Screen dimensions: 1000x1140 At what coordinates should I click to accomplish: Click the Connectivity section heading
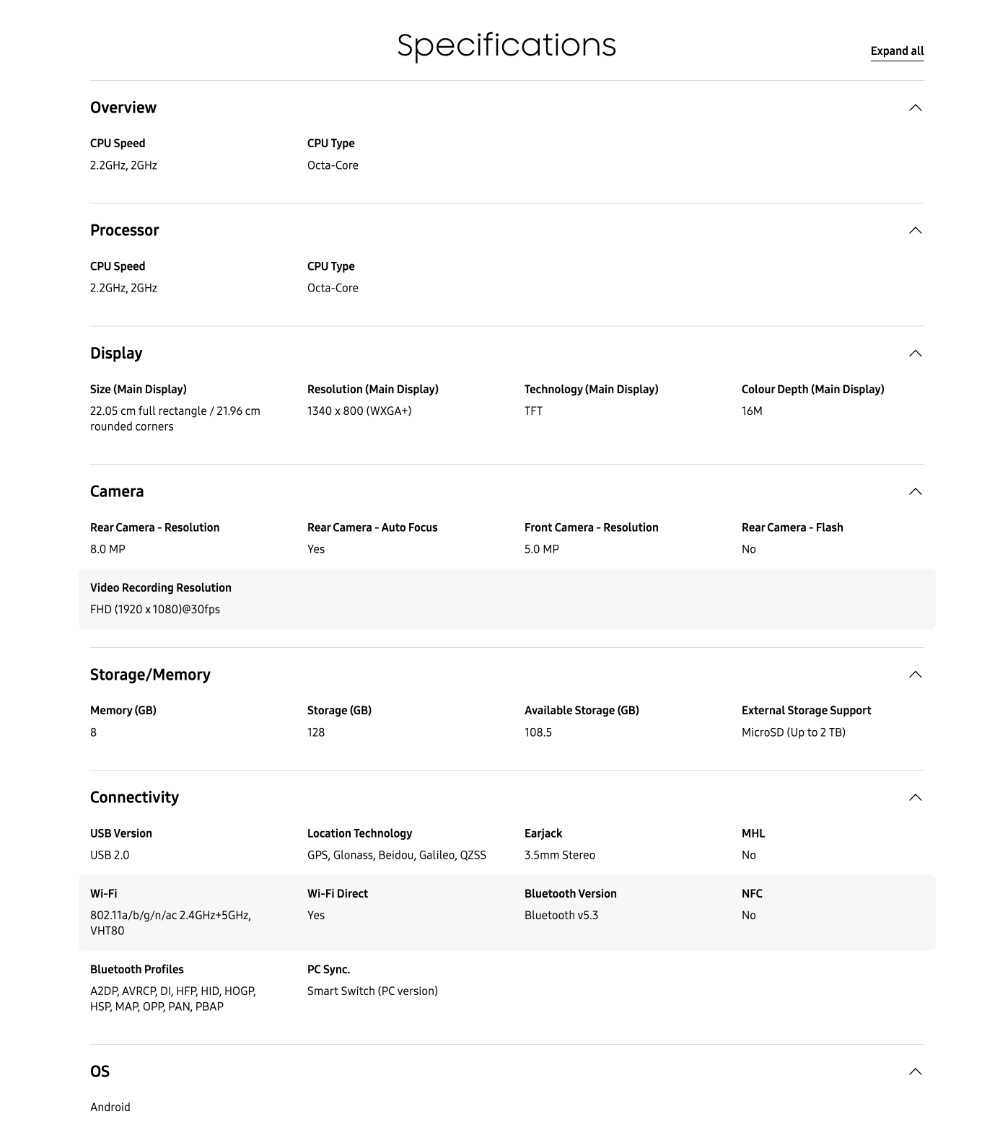[134, 798]
